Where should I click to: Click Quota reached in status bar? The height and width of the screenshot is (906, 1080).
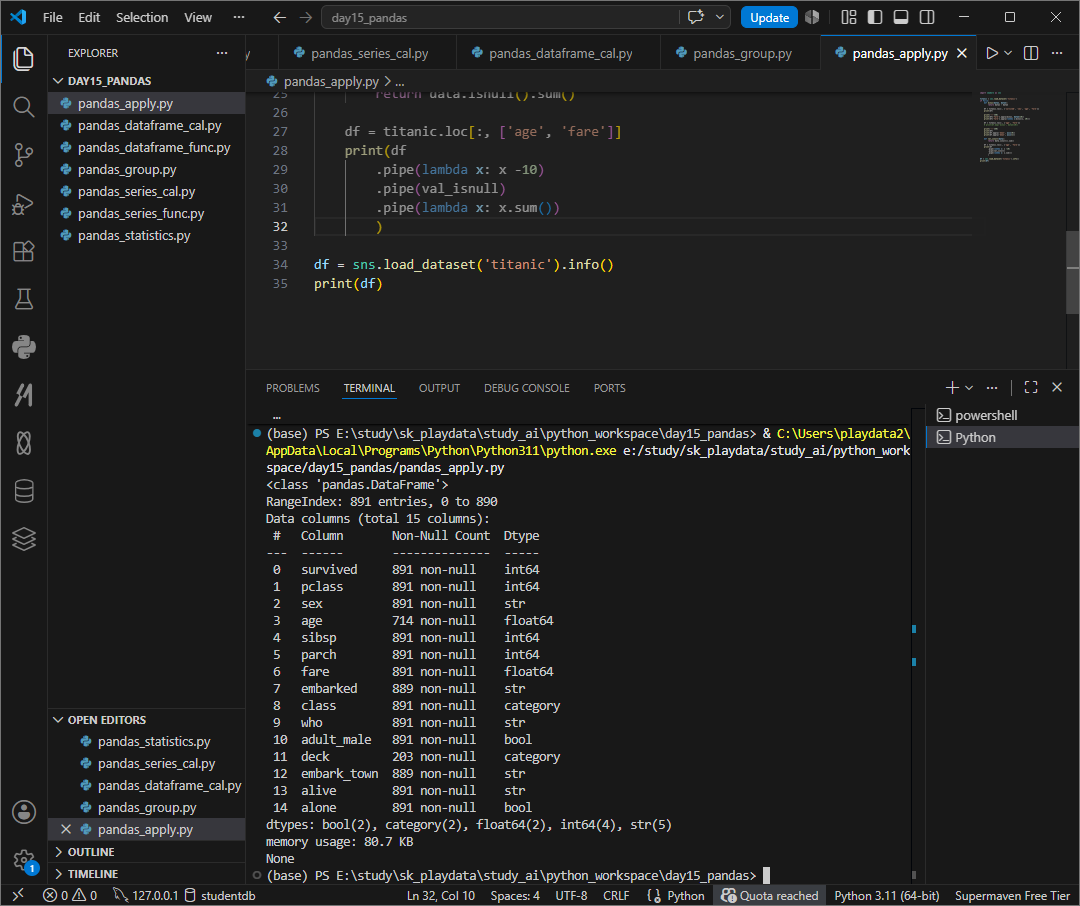(769, 895)
